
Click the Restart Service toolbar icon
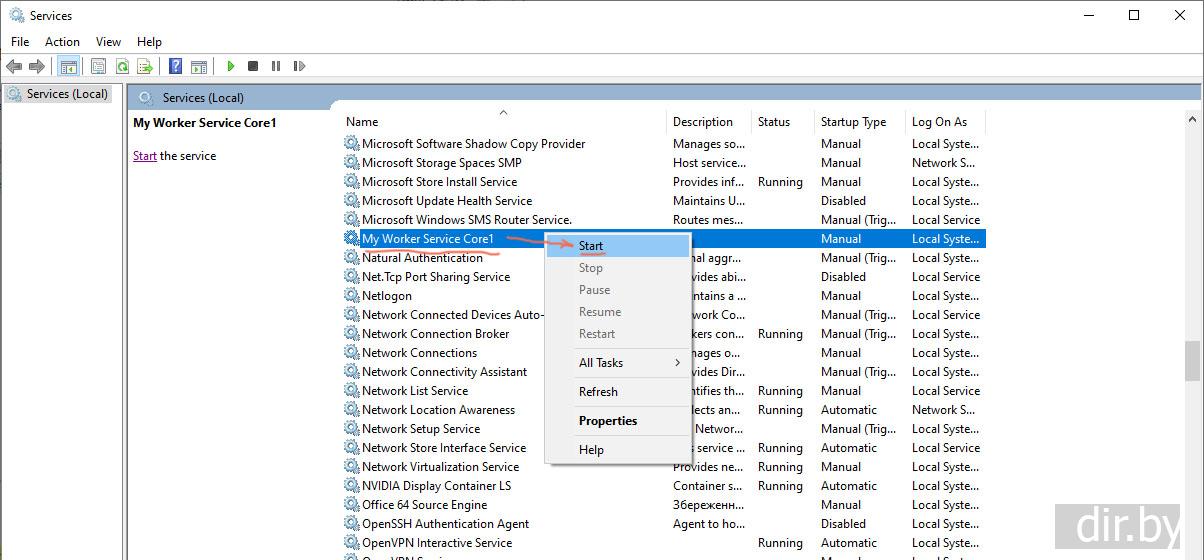pos(299,66)
